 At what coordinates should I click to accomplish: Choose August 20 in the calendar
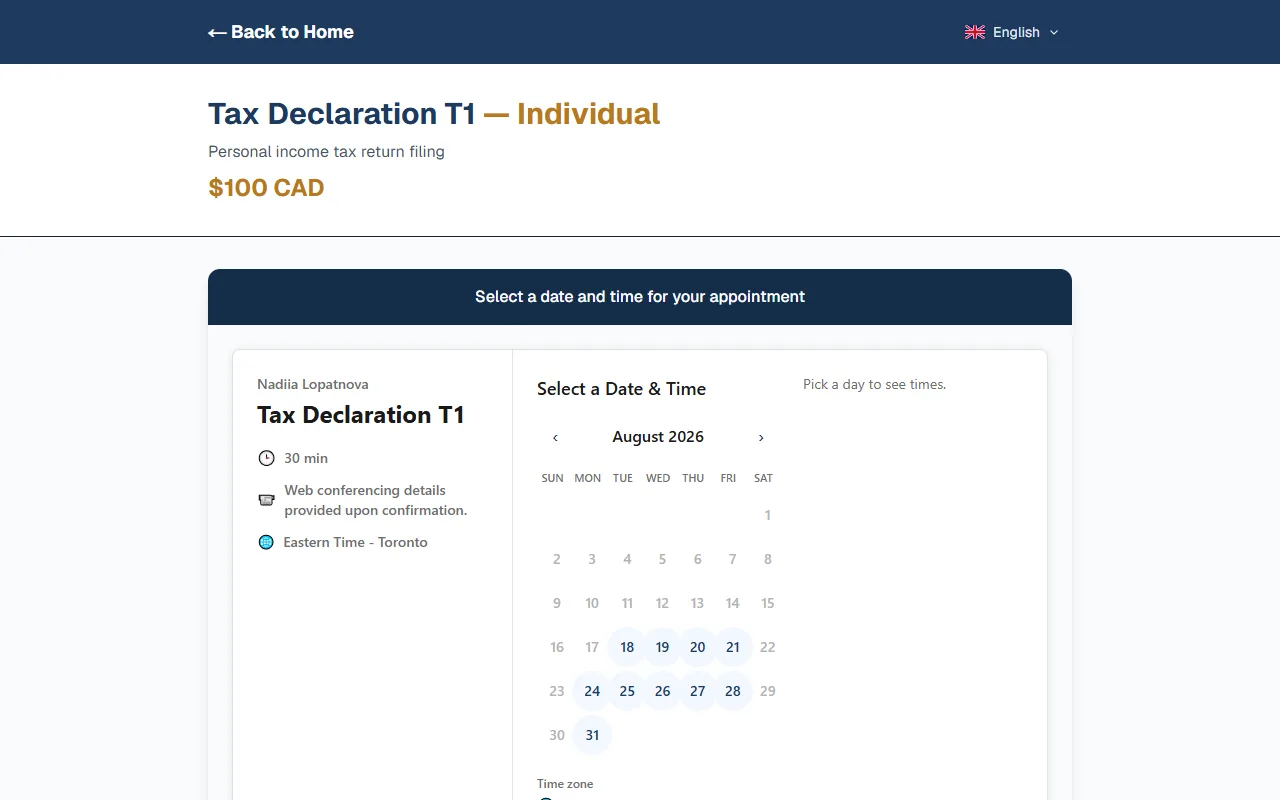tap(698, 647)
